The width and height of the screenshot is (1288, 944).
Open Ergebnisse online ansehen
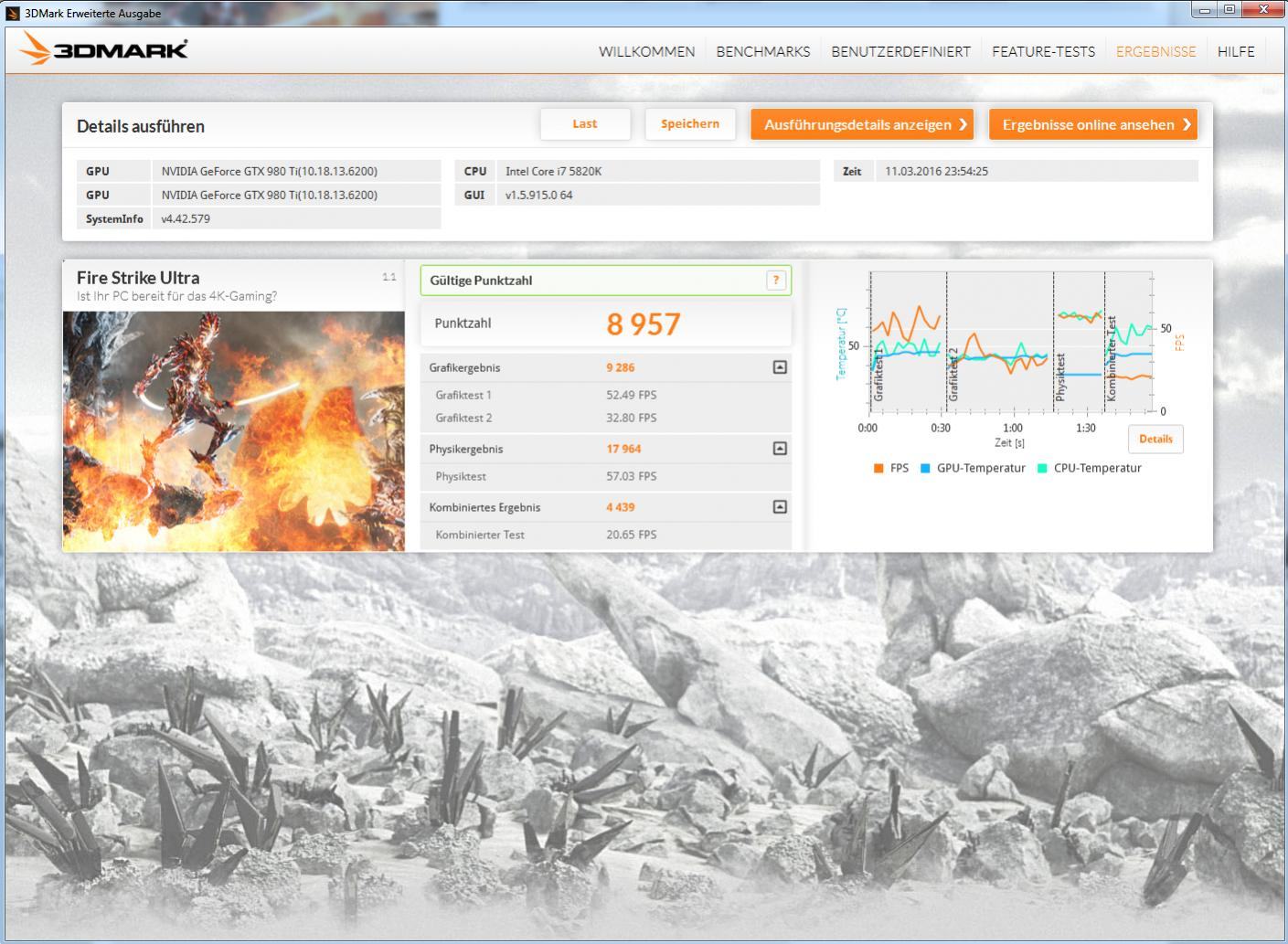tap(1093, 124)
